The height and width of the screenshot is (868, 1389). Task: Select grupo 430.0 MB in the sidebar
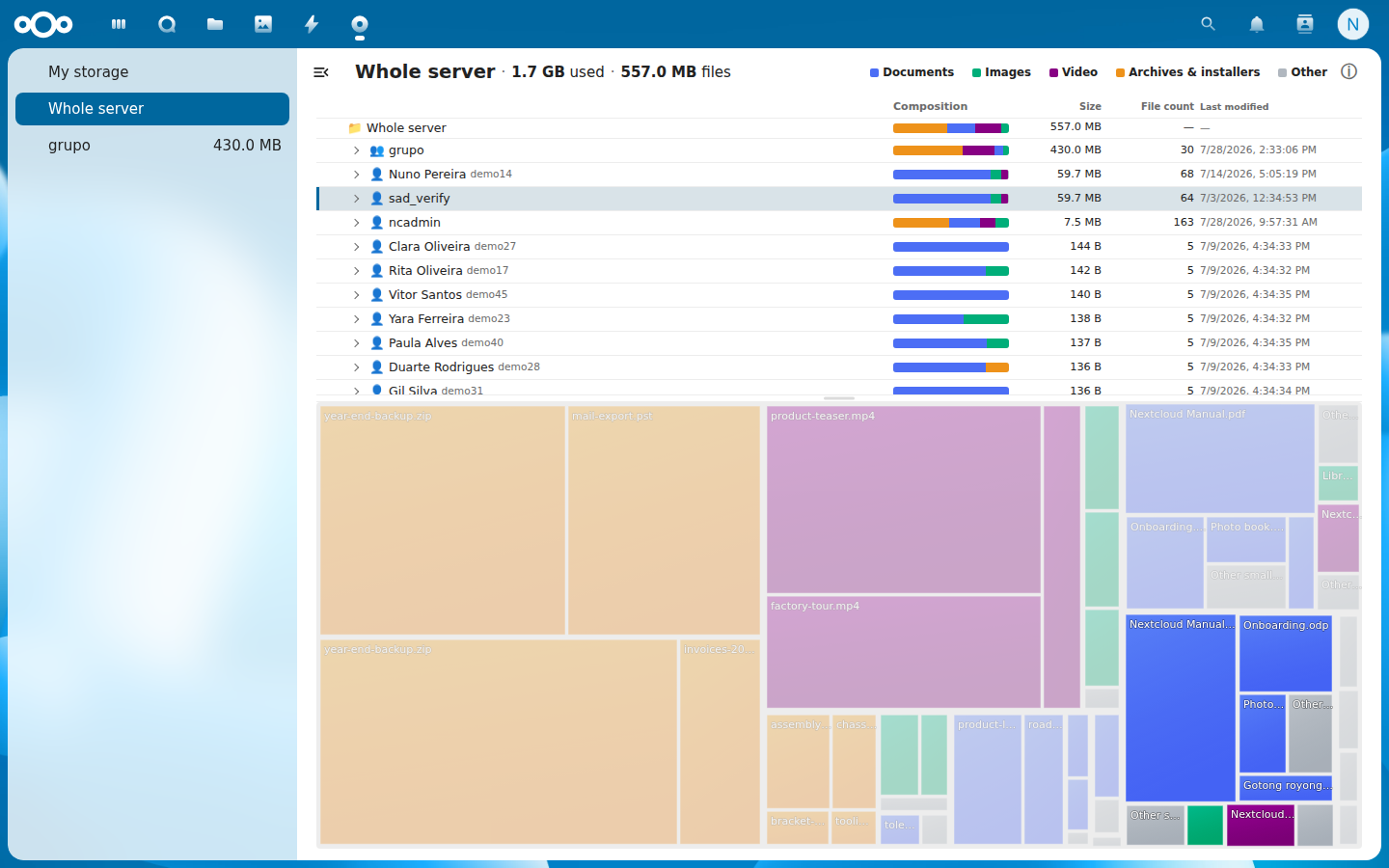[152, 146]
